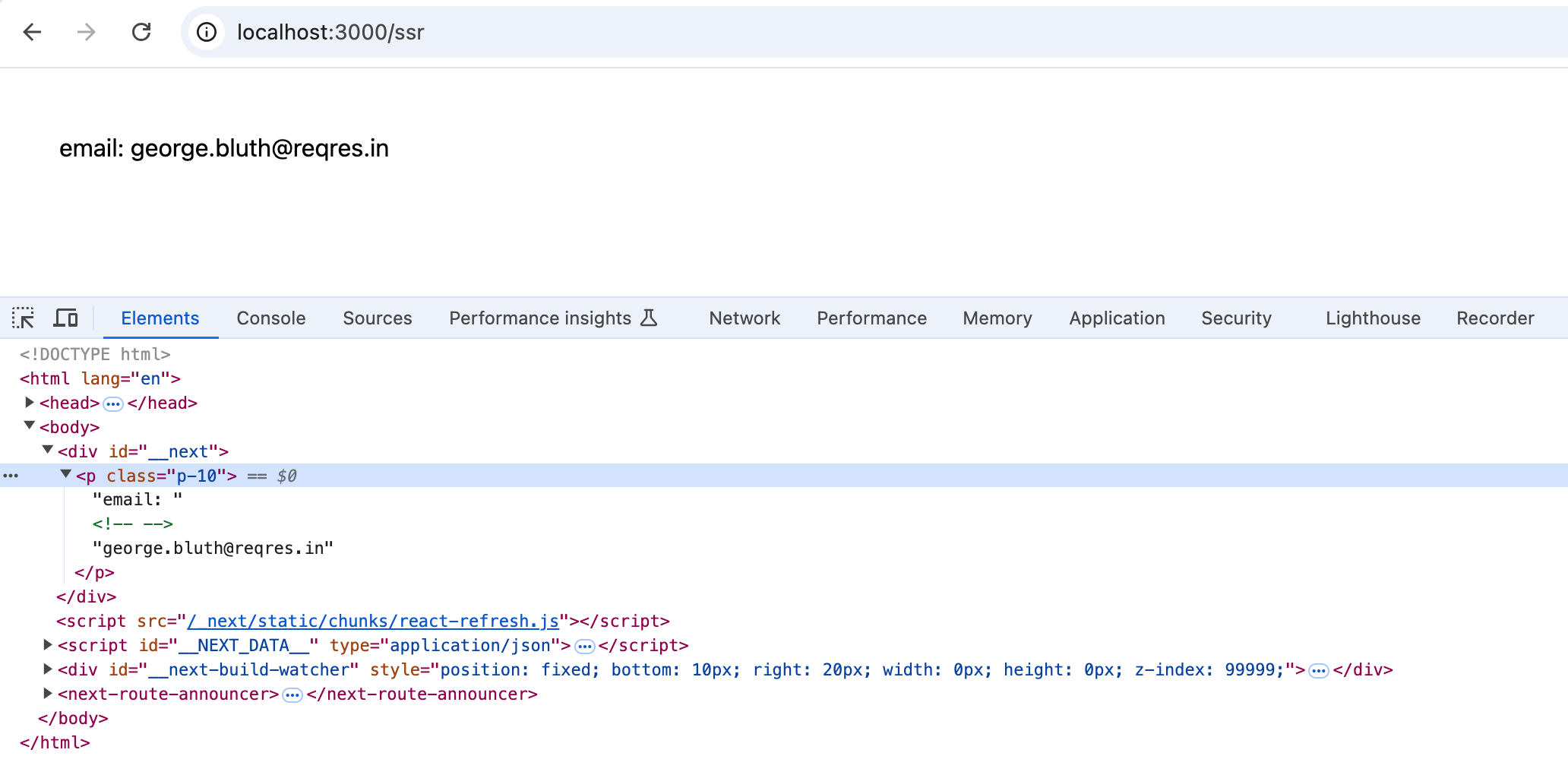Click the Performance insights flask icon

point(649,318)
